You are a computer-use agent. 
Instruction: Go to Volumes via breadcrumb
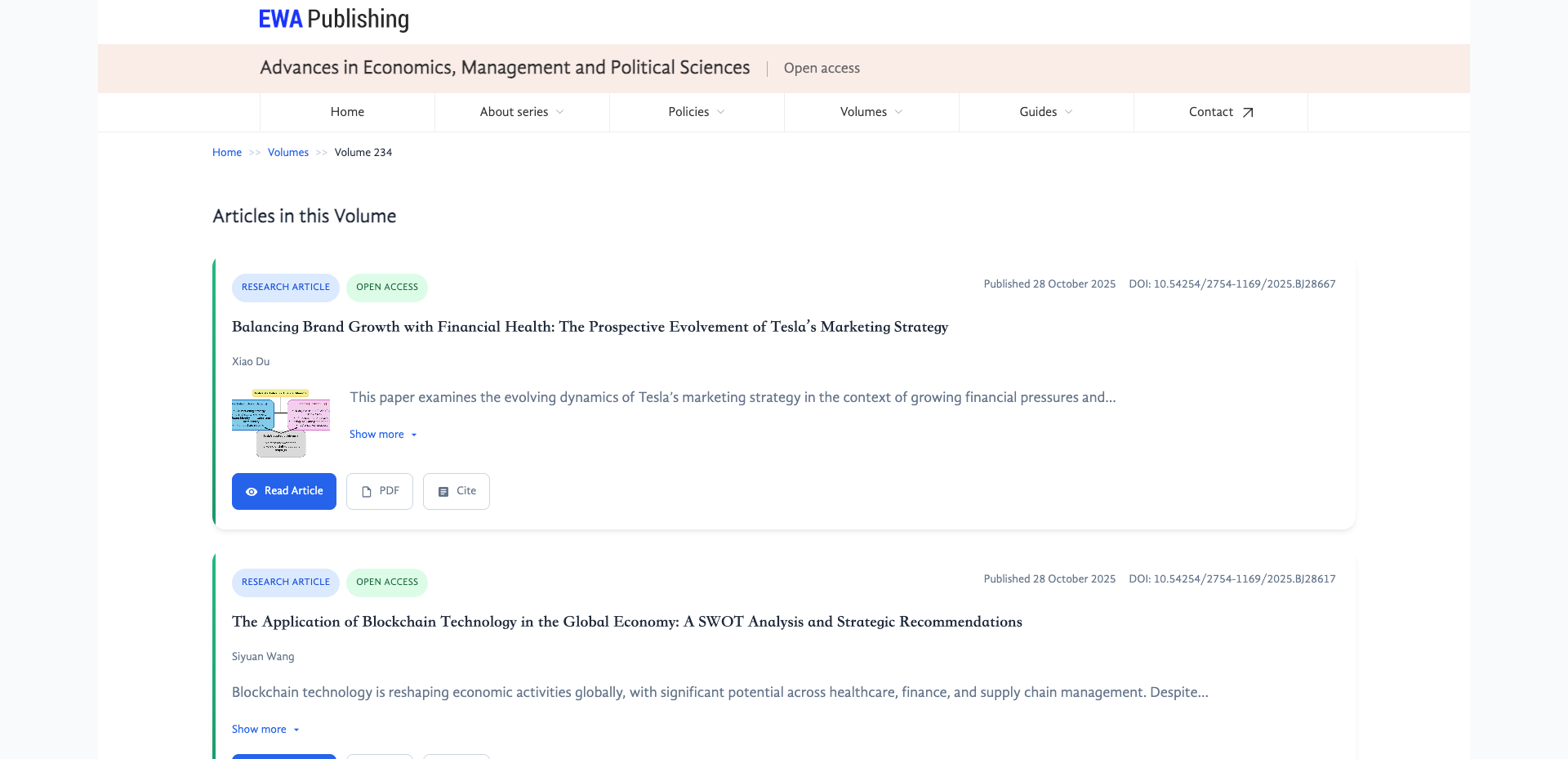[288, 153]
